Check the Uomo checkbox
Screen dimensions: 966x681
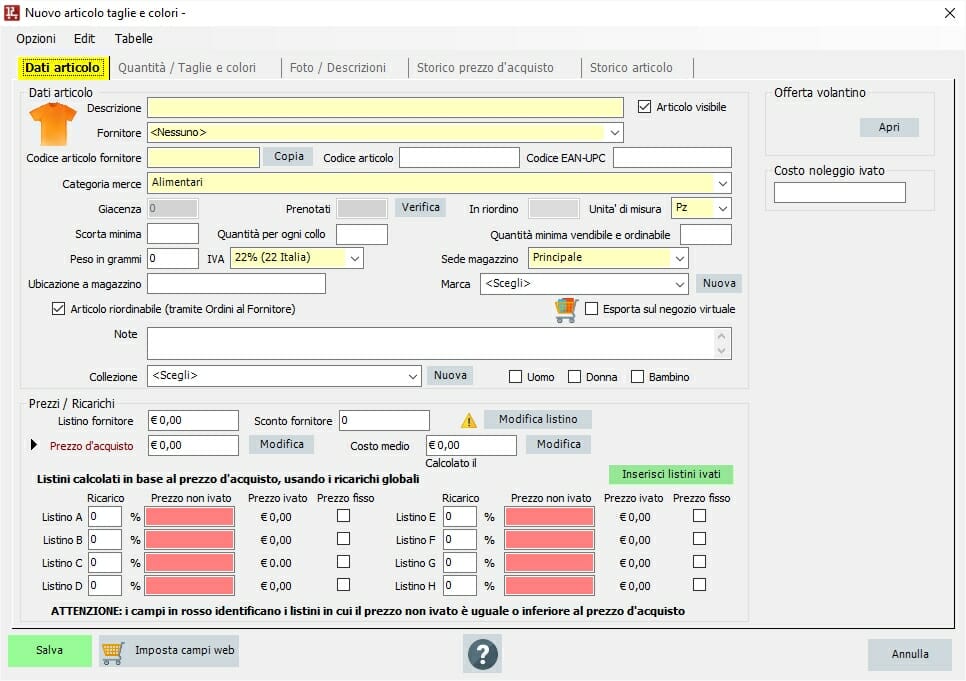tap(516, 376)
